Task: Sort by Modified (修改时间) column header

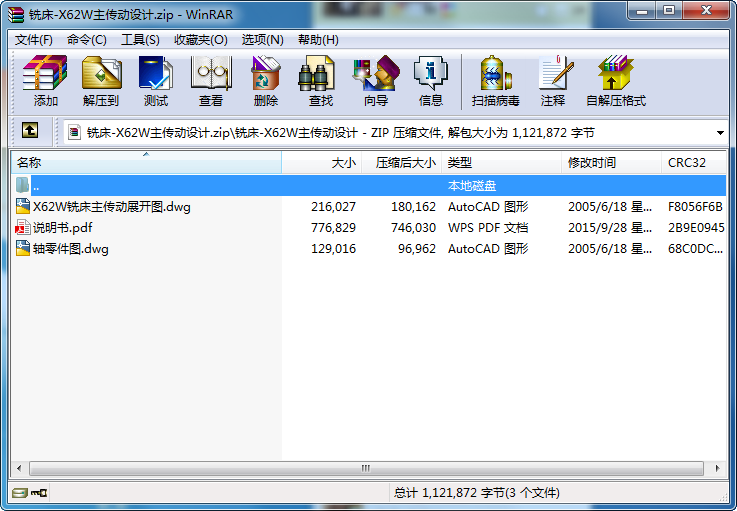Action: (611, 163)
